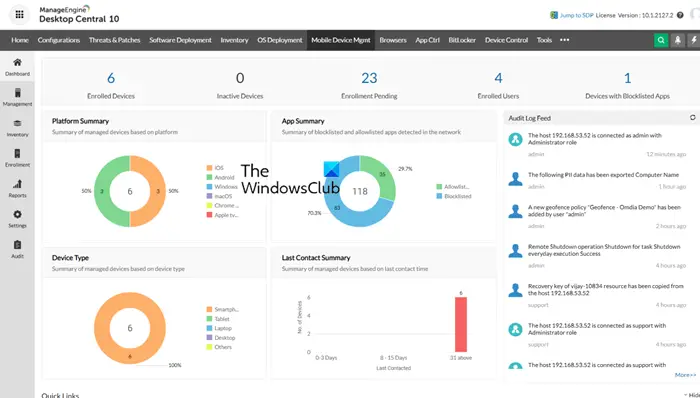The image size is (700, 398).
Task: Click the red 31 above bar
Action: 461,324
